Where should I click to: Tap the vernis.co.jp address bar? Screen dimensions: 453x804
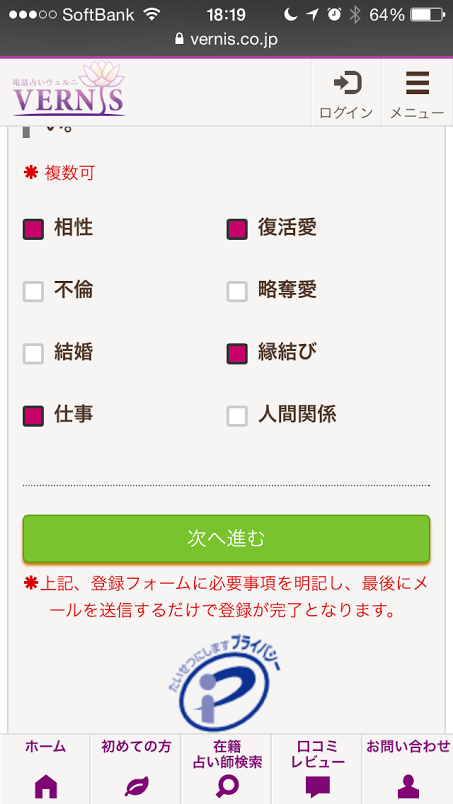(226, 39)
